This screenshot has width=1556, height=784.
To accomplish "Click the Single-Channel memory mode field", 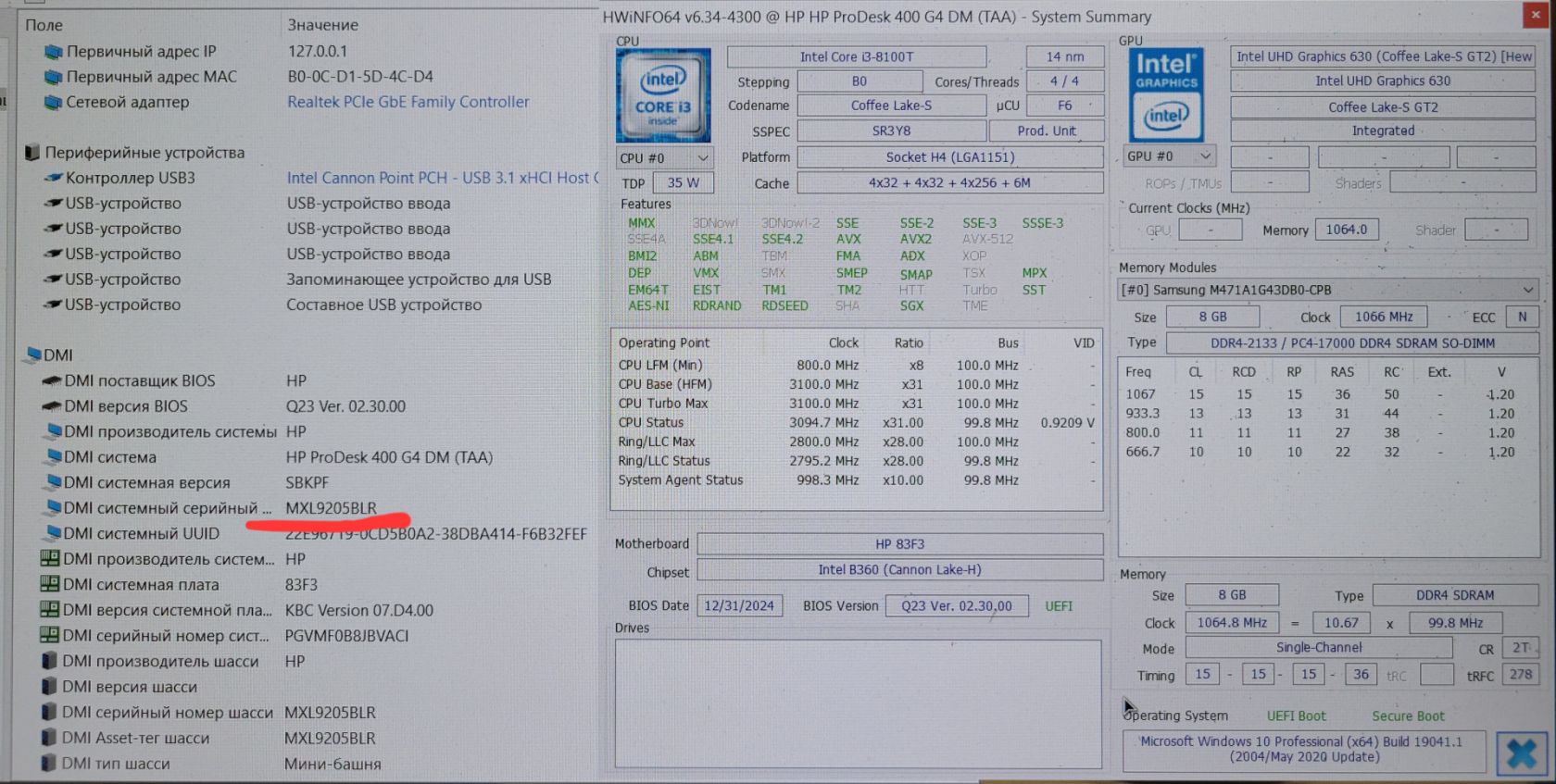I will [1320, 648].
